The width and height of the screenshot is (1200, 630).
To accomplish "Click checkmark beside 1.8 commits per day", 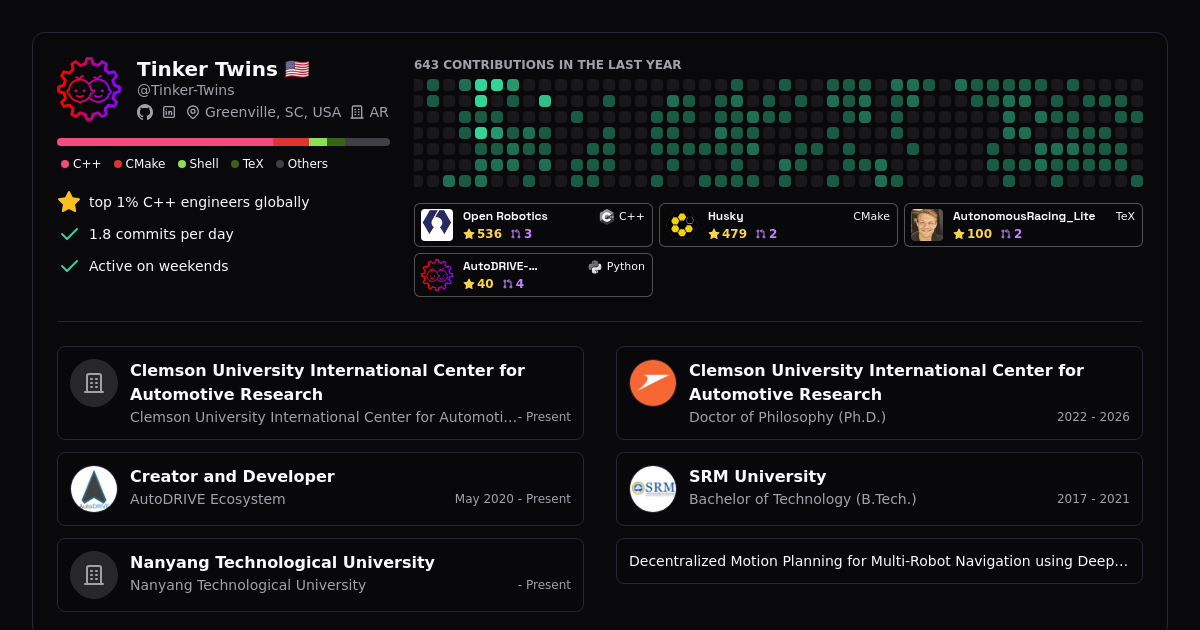I will [69, 234].
